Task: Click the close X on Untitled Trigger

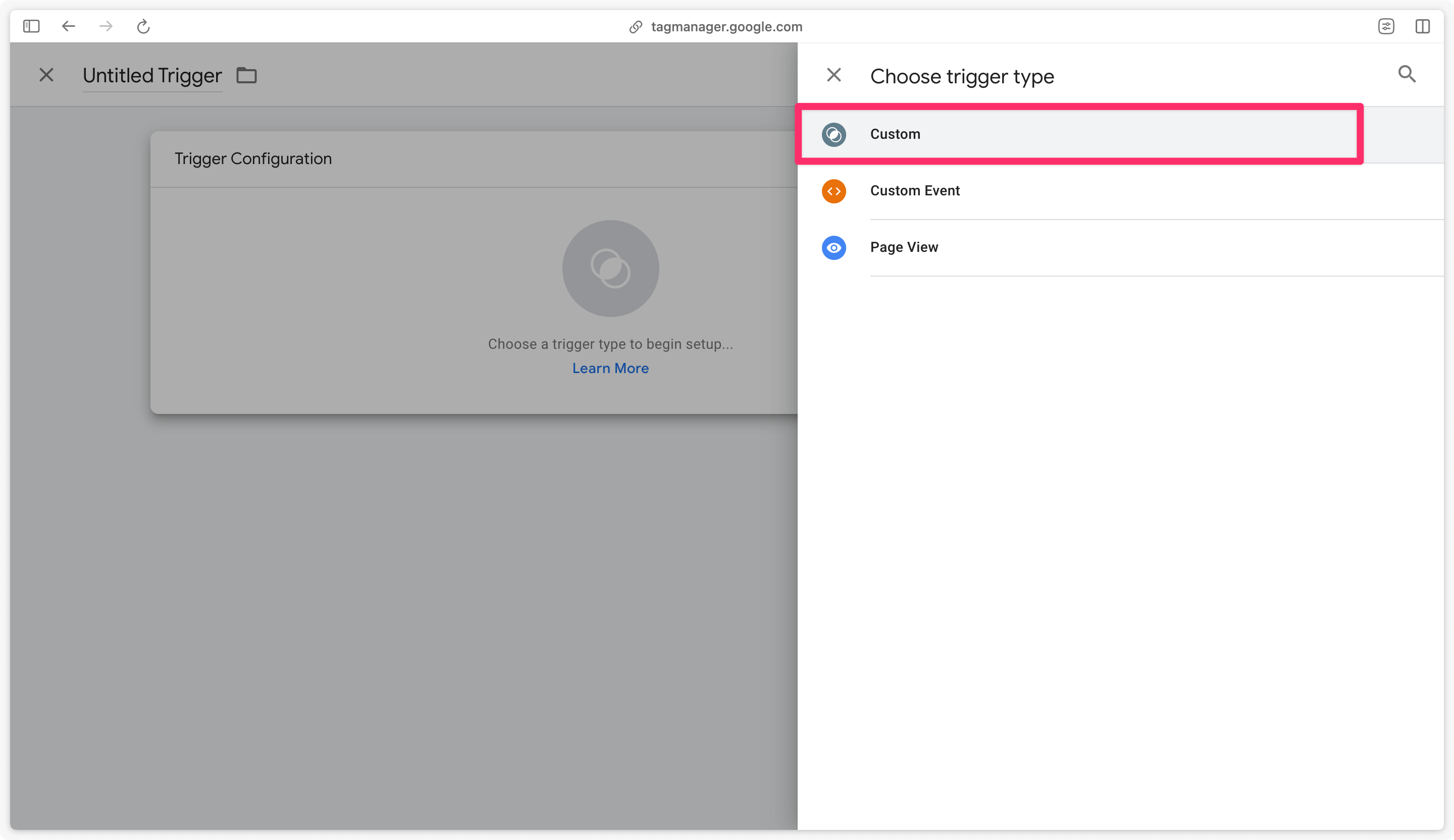Action: coord(47,75)
